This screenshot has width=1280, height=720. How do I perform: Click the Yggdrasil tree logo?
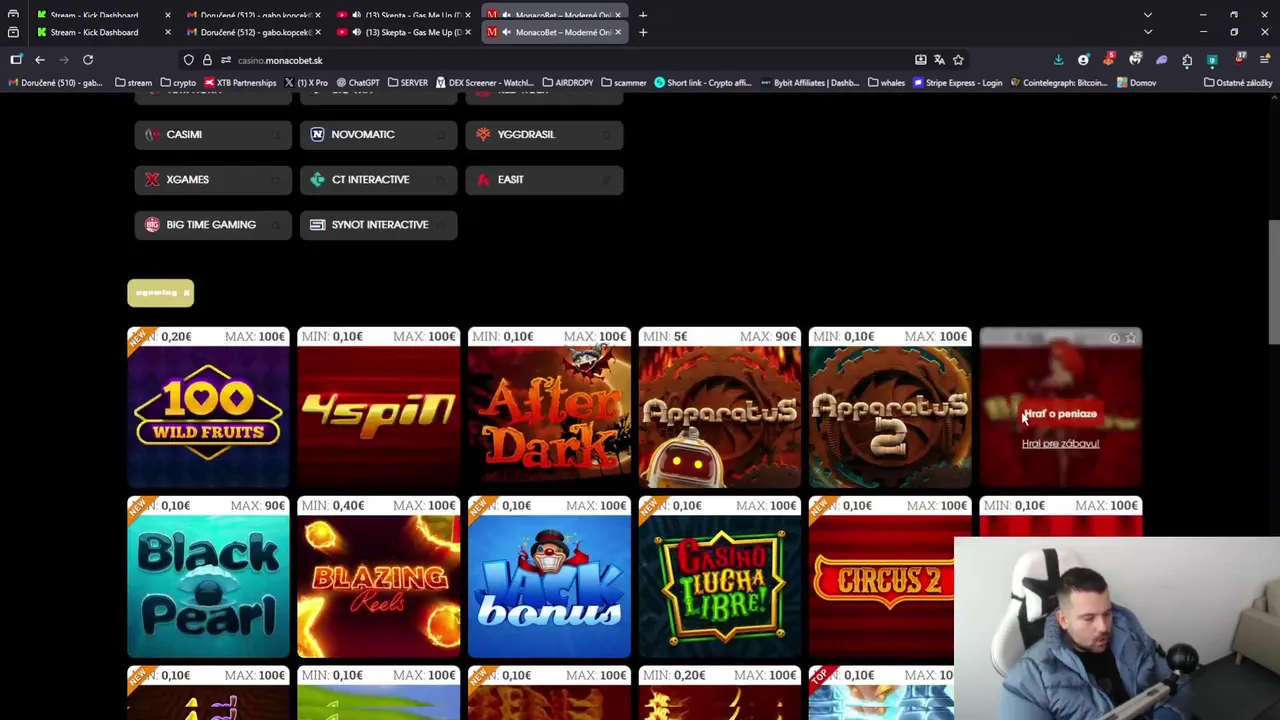[483, 134]
